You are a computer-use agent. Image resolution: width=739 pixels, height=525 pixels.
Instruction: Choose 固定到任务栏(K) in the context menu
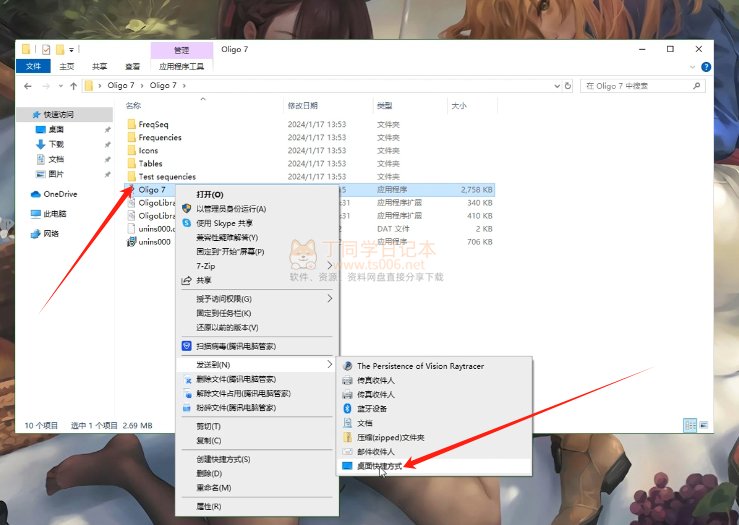click(257, 313)
